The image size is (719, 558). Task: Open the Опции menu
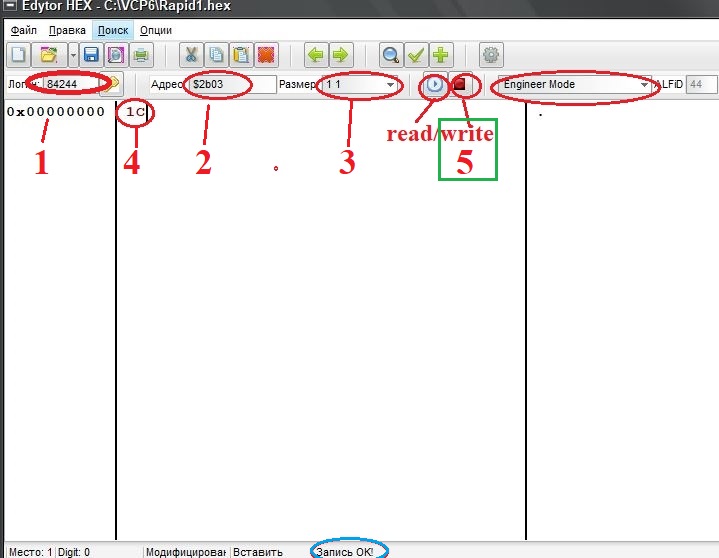(x=156, y=30)
